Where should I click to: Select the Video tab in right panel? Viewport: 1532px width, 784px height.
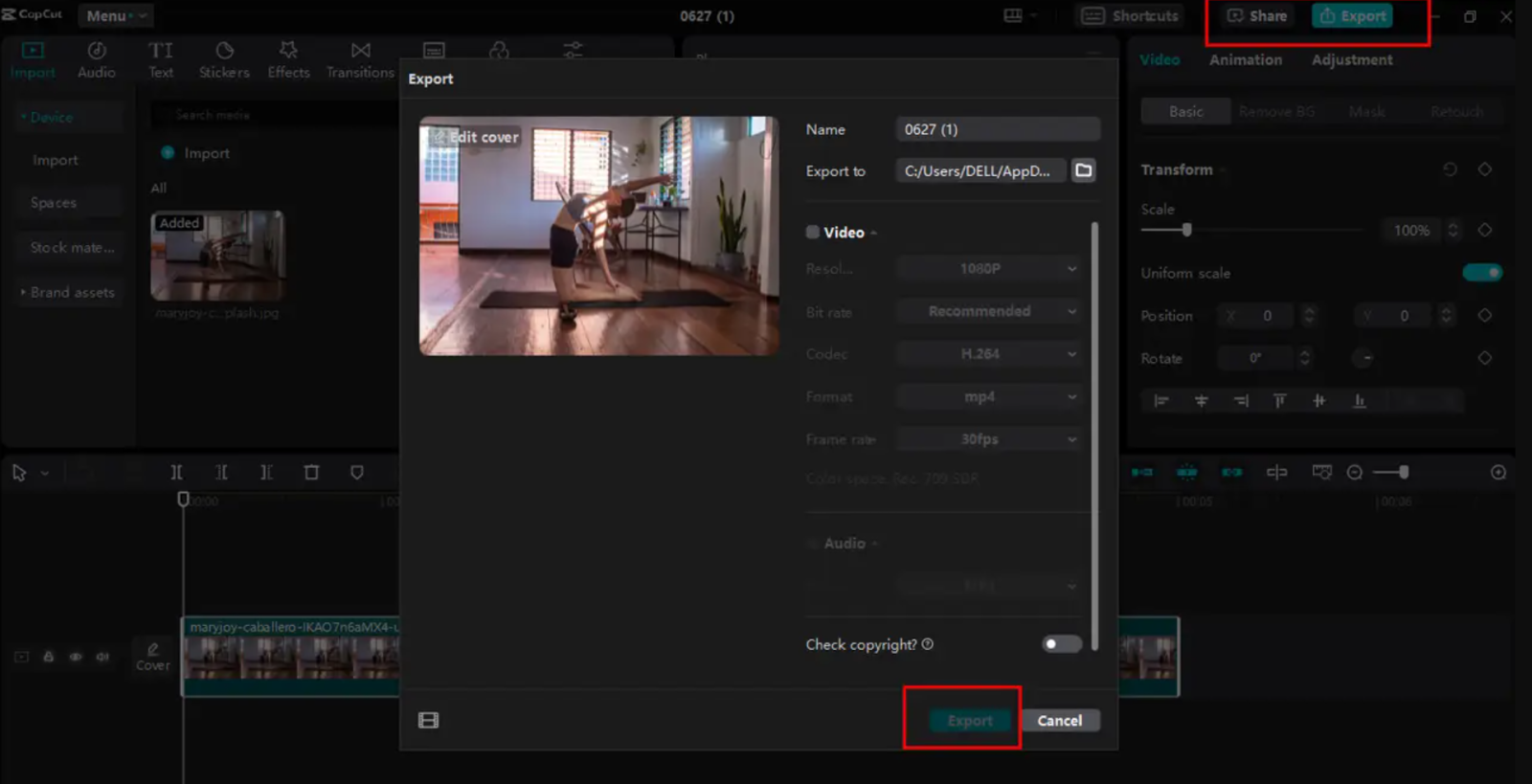(1160, 59)
